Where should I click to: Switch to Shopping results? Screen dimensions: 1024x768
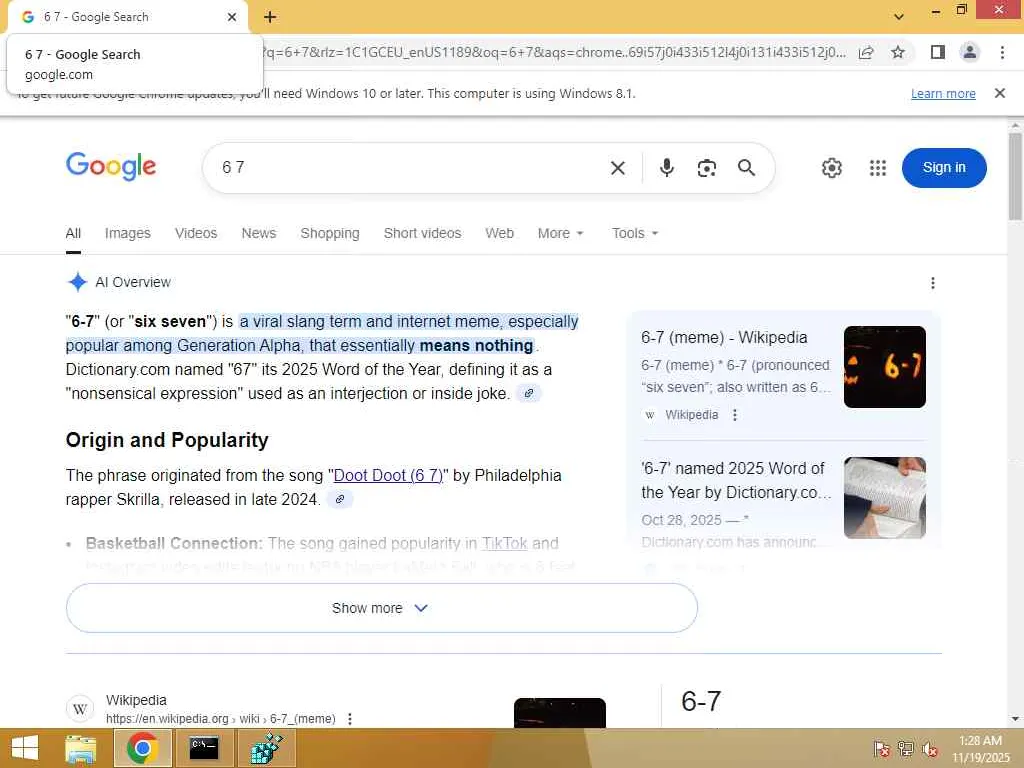[x=330, y=233]
